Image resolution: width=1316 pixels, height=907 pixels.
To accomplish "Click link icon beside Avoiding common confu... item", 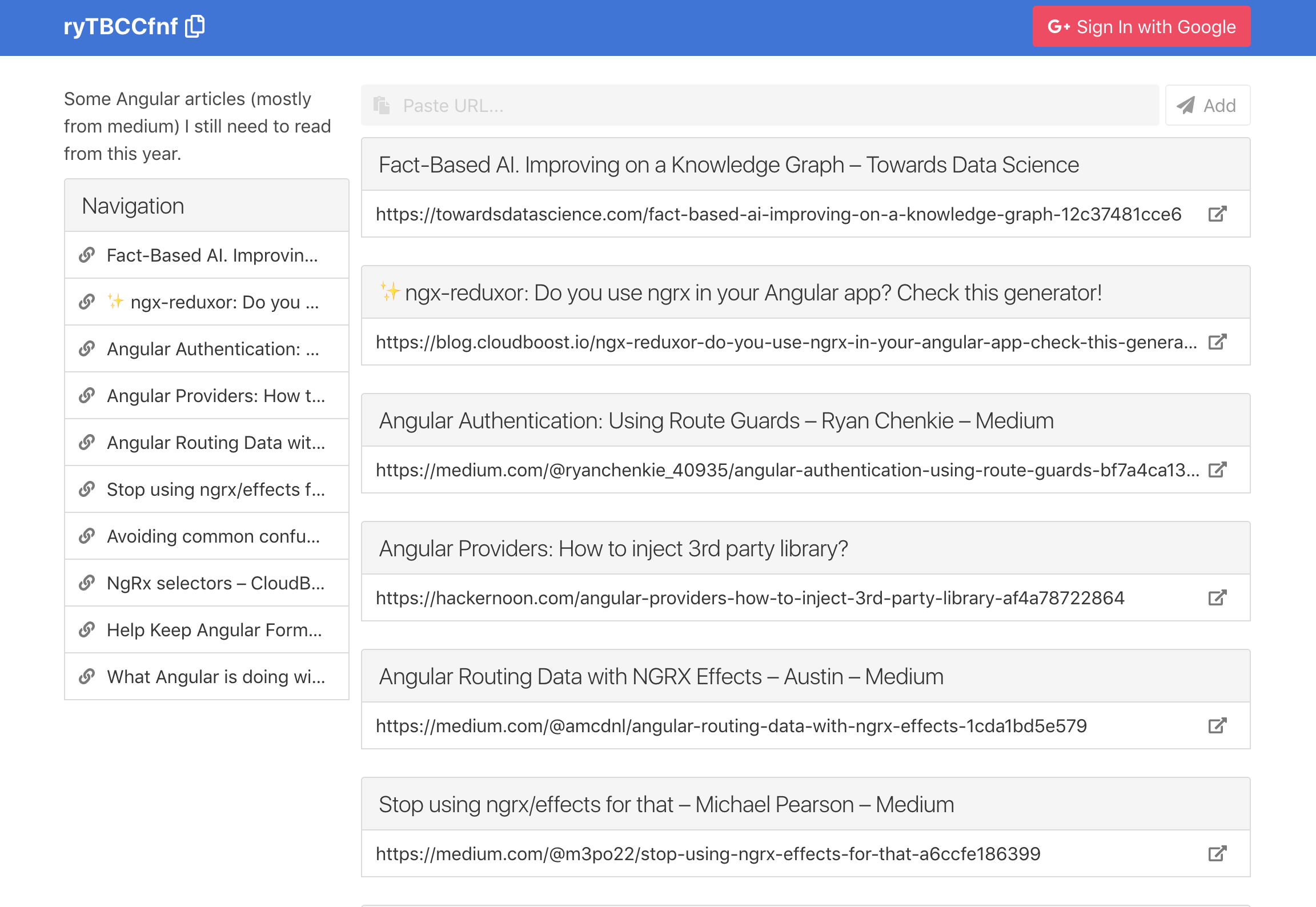I will click(87, 536).
